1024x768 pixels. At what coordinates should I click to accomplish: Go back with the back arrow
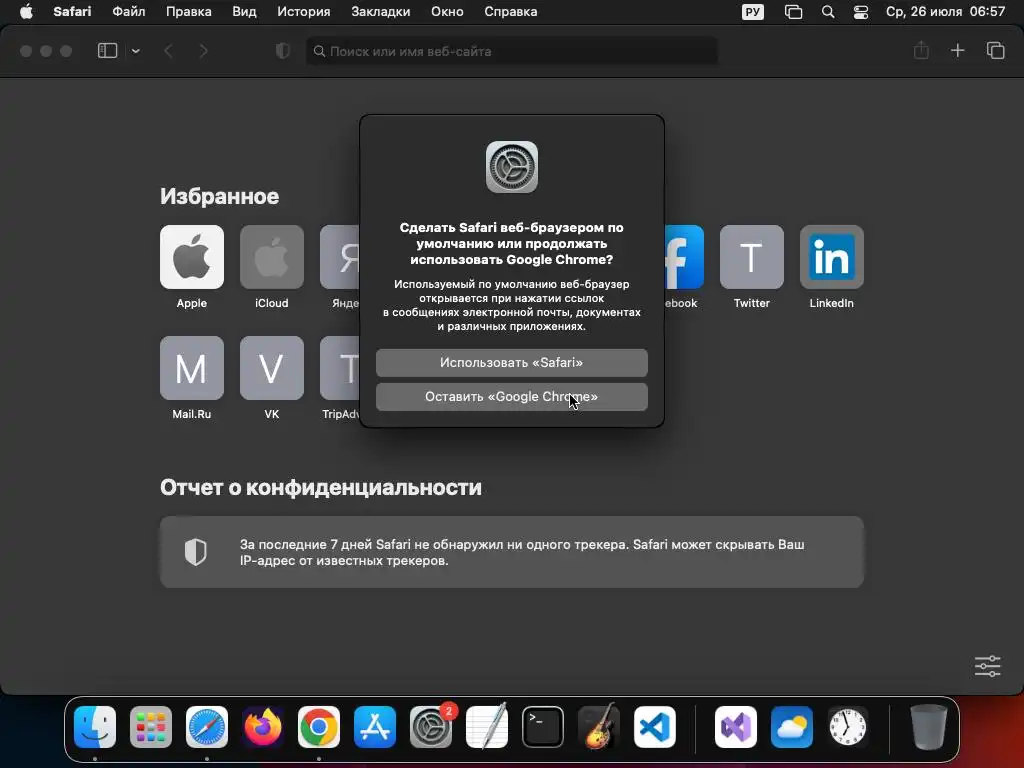click(x=168, y=51)
